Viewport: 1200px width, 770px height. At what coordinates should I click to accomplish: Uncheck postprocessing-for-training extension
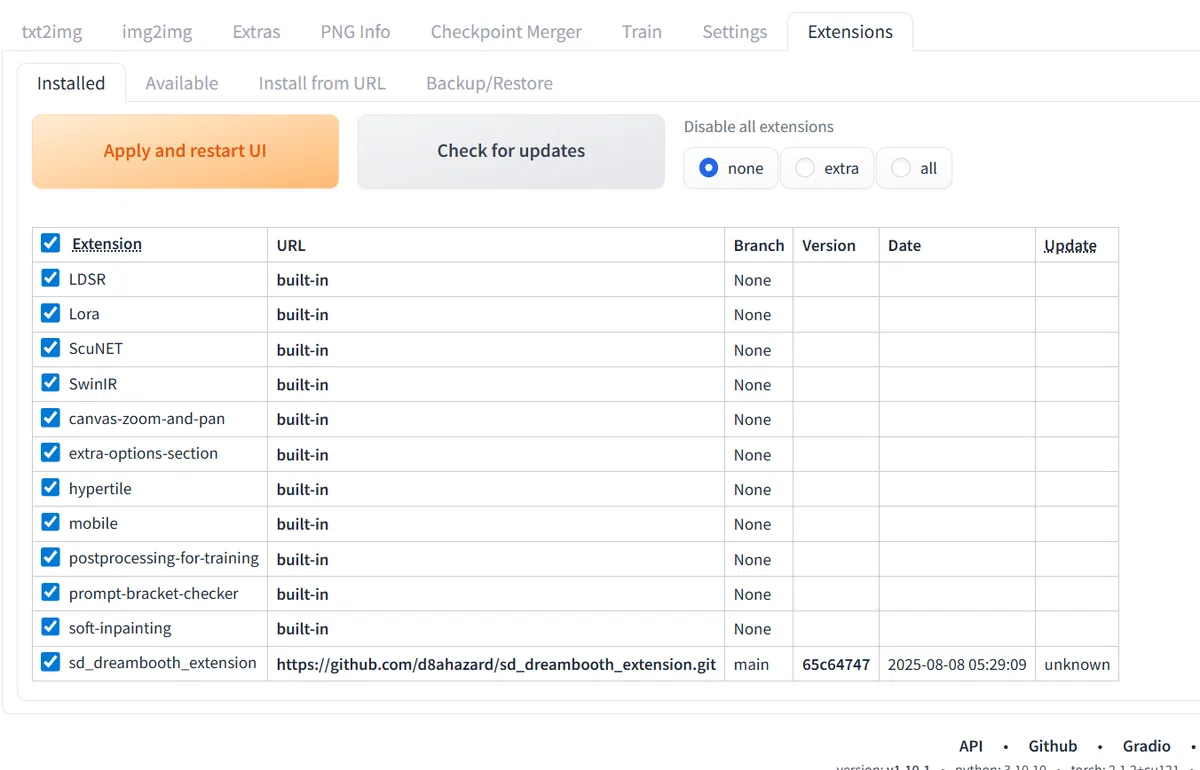51,557
